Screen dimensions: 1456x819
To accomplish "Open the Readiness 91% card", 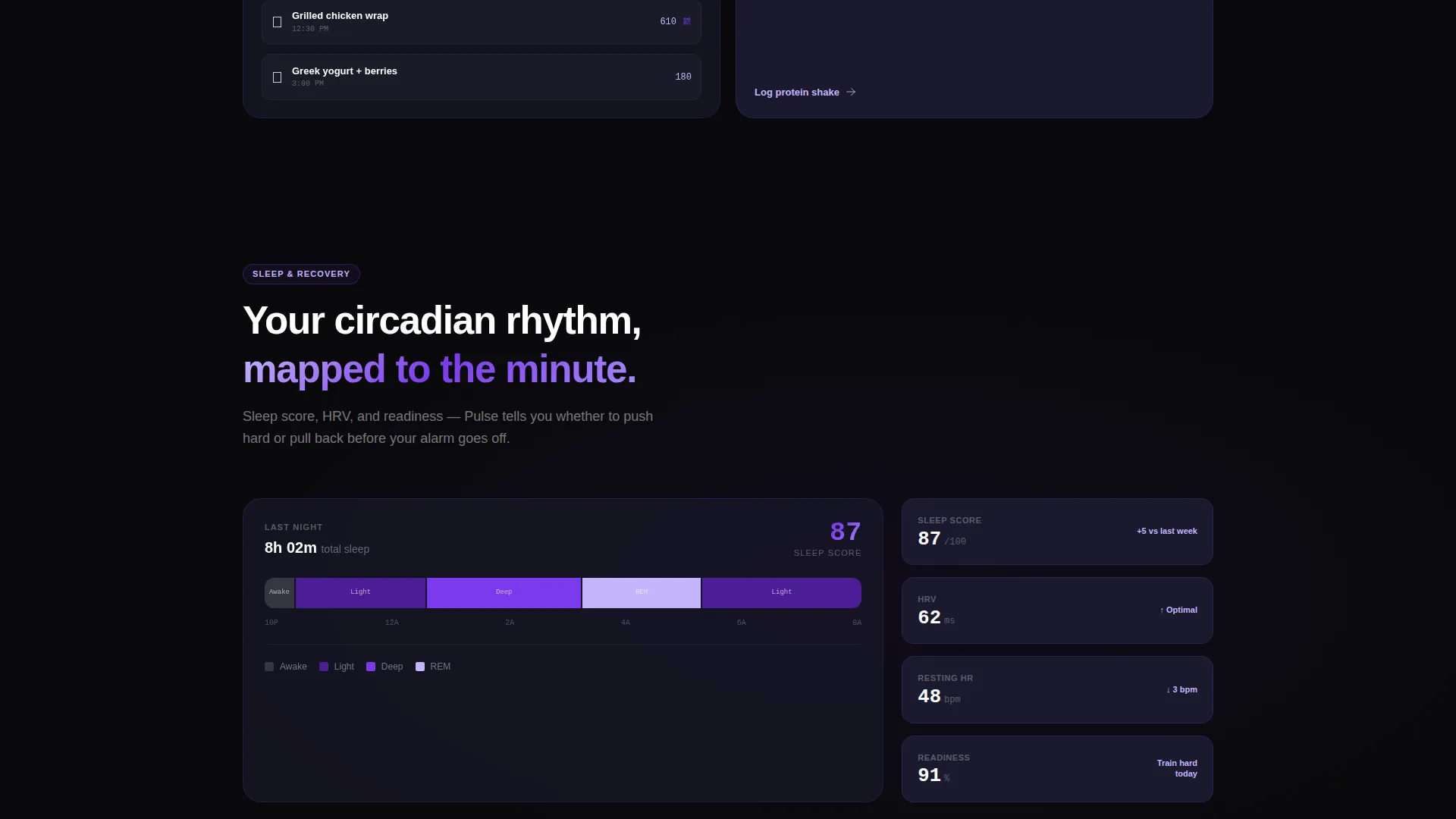I will 1057,769.
